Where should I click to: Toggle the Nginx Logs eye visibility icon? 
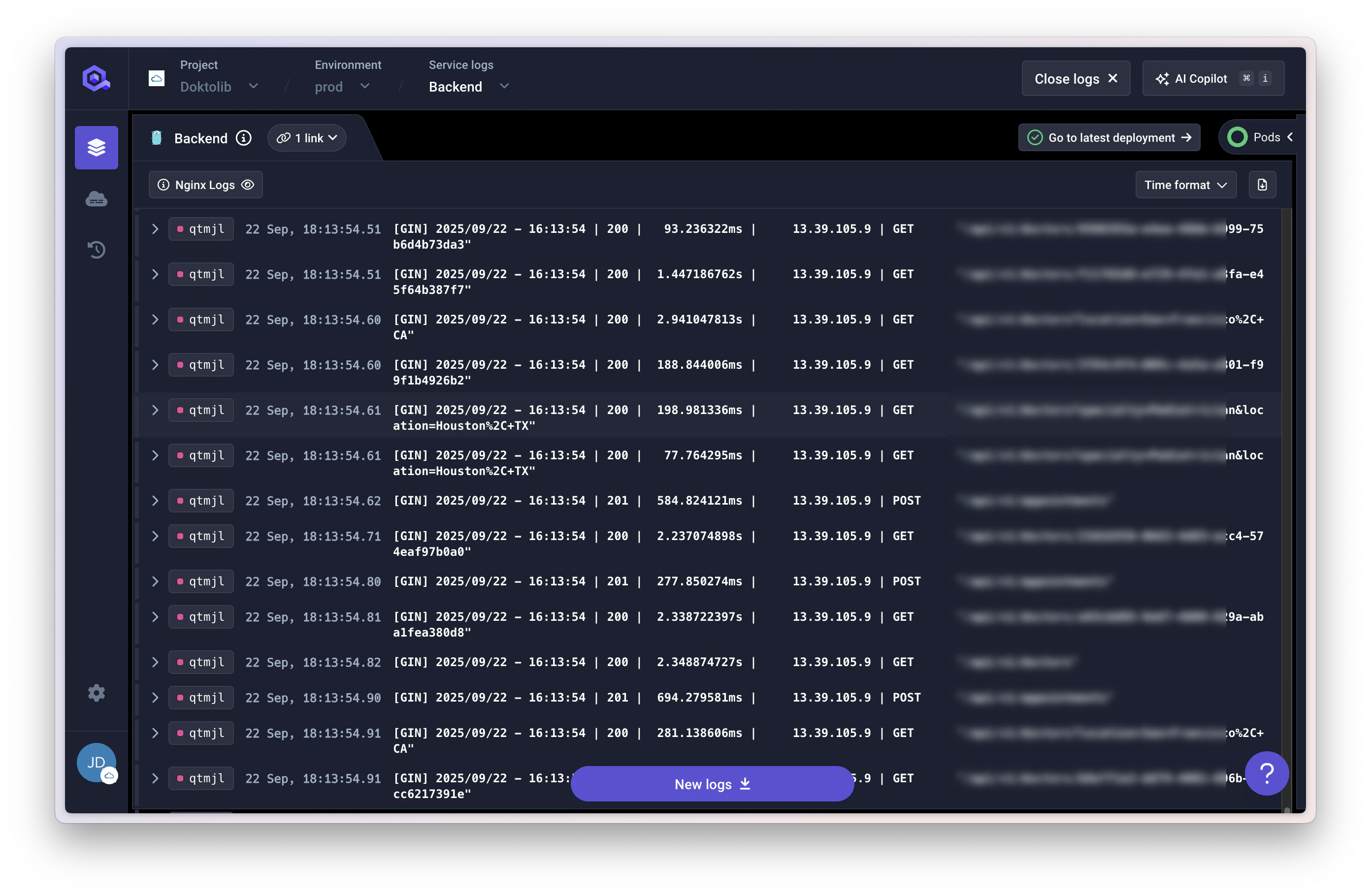pyautogui.click(x=248, y=184)
